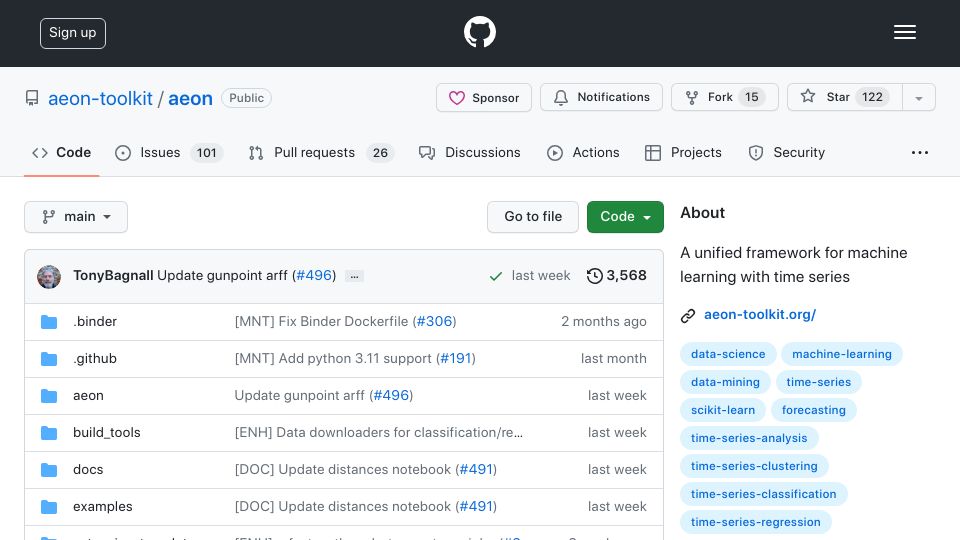Click the time-series-analysis topic tag
The image size is (960, 540).
click(x=749, y=438)
